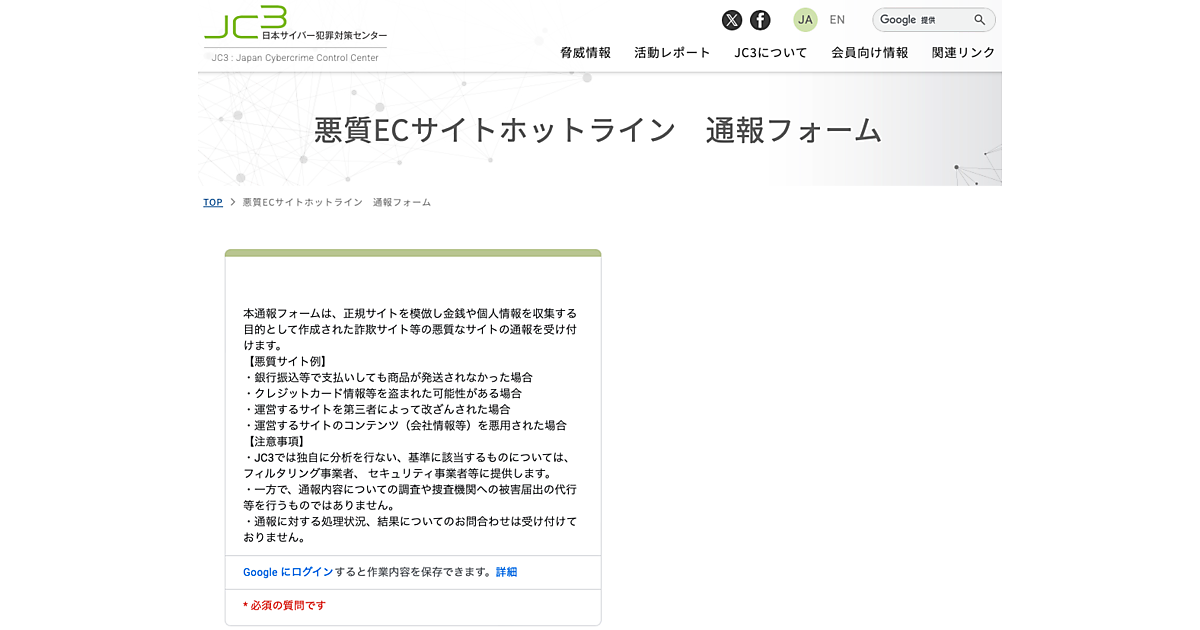Open JC3's X (Twitter) page icon

click(x=732, y=20)
